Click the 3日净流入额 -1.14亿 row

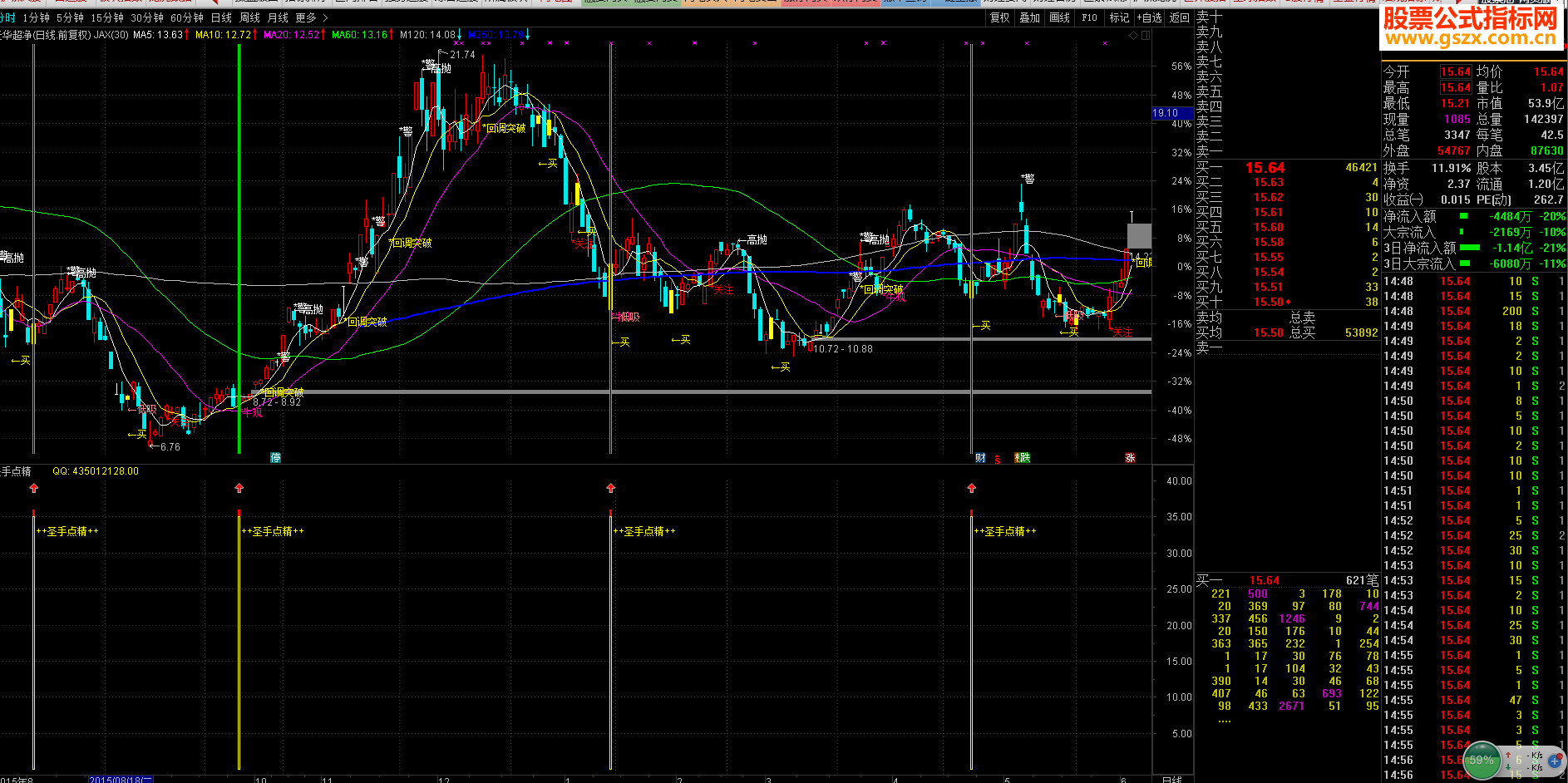coord(1474,248)
